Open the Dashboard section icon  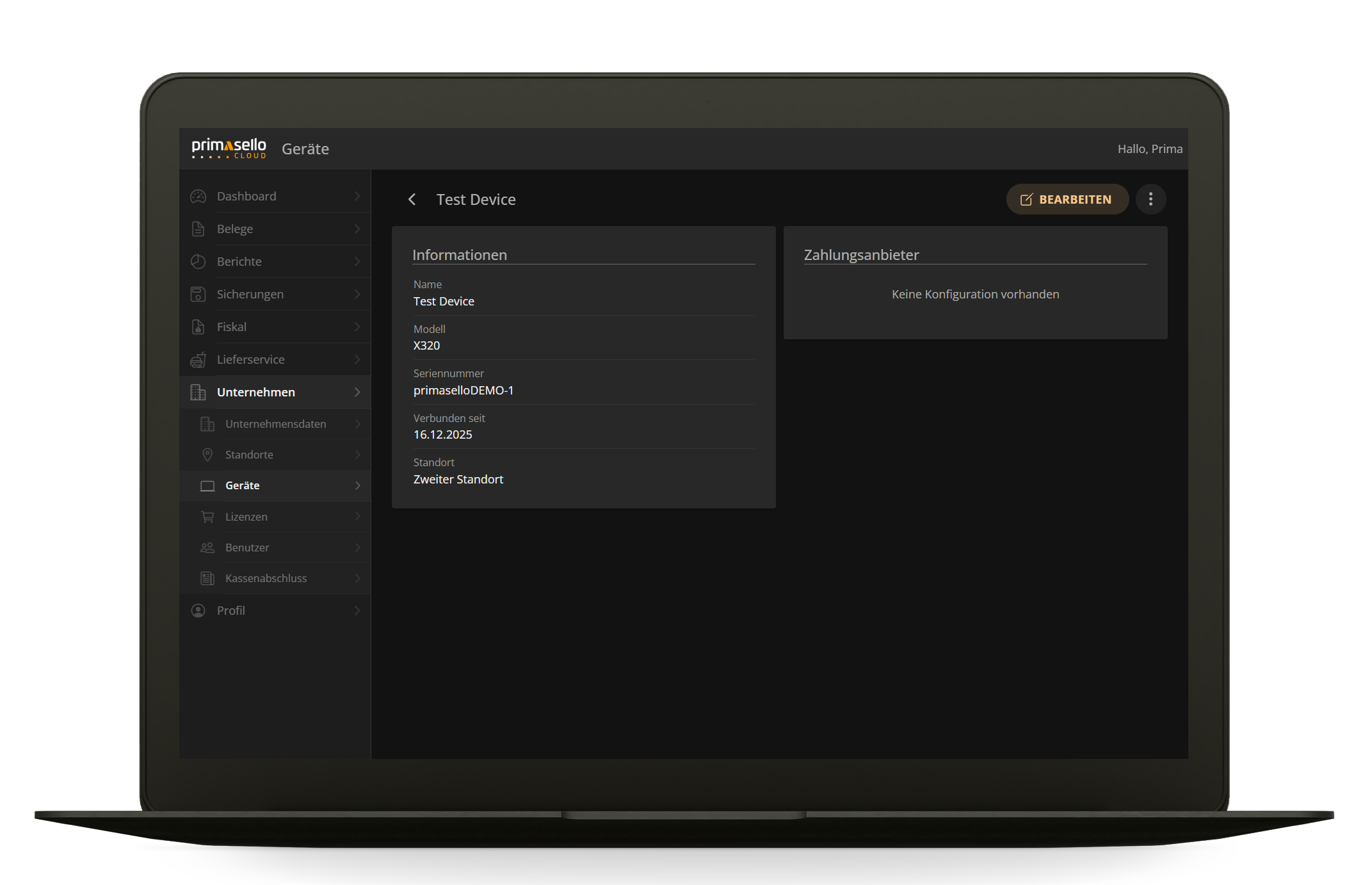point(198,196)
